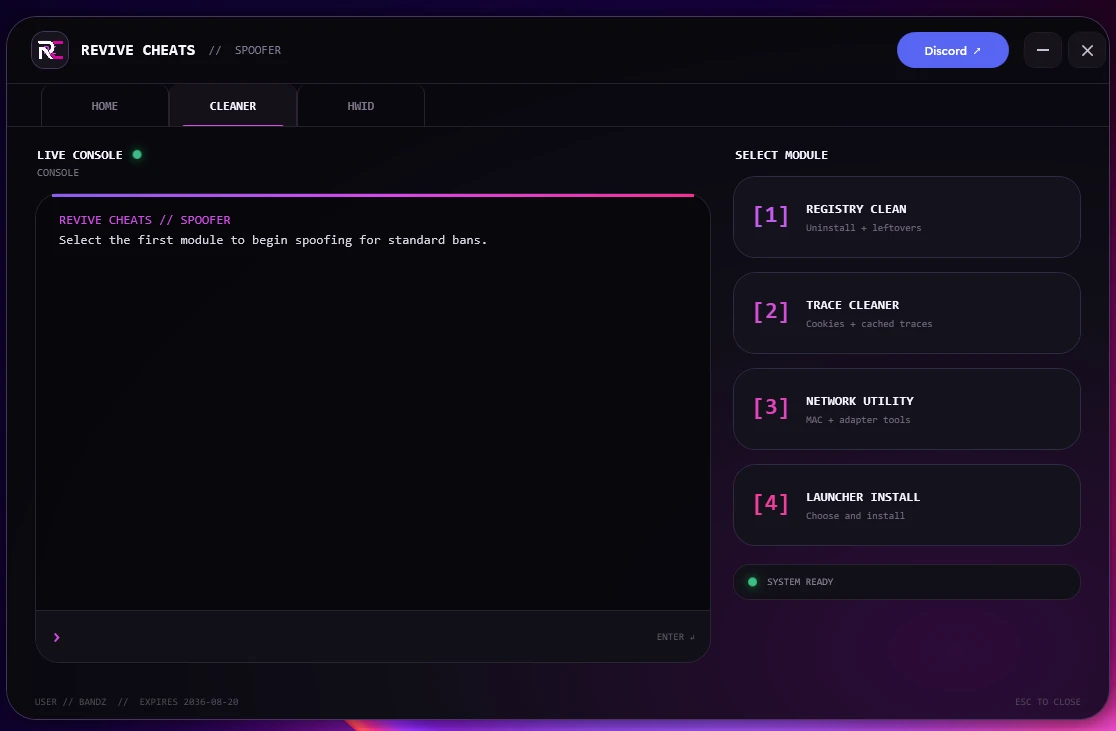Click the green System Ready dot
The width and height of the screenshot is (1116, 731).
[752, 582]
